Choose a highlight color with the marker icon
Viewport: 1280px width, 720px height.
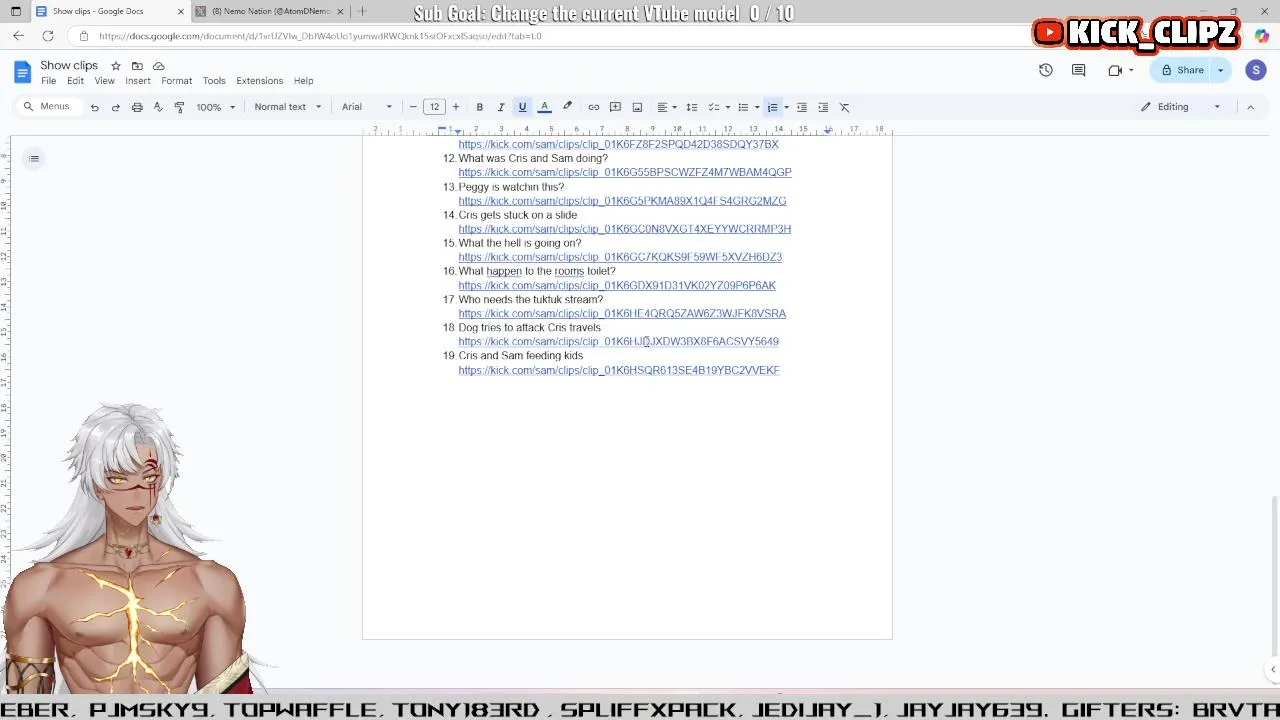567,107
